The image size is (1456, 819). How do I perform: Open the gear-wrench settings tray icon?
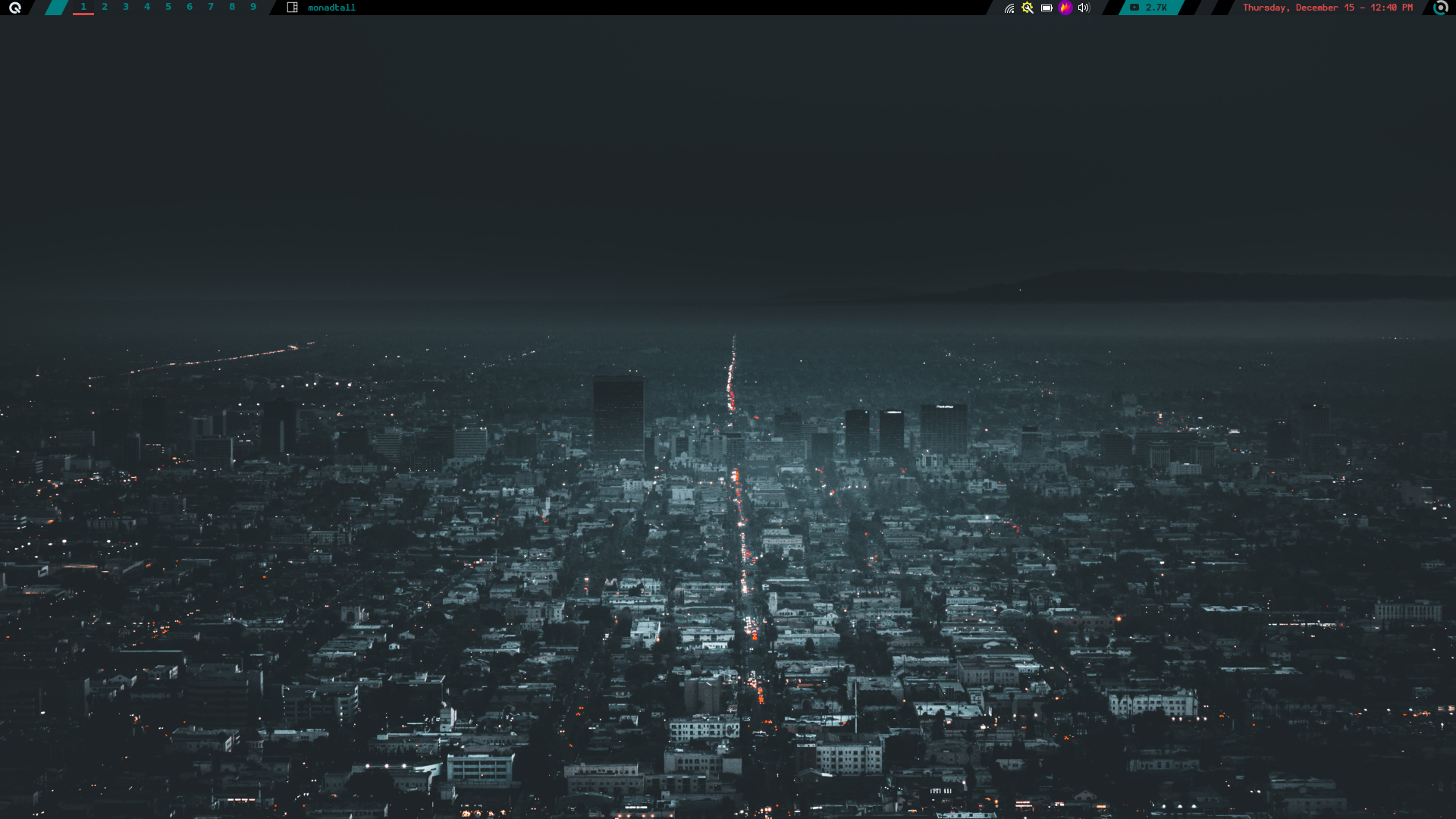click(x=1028, y=8)
